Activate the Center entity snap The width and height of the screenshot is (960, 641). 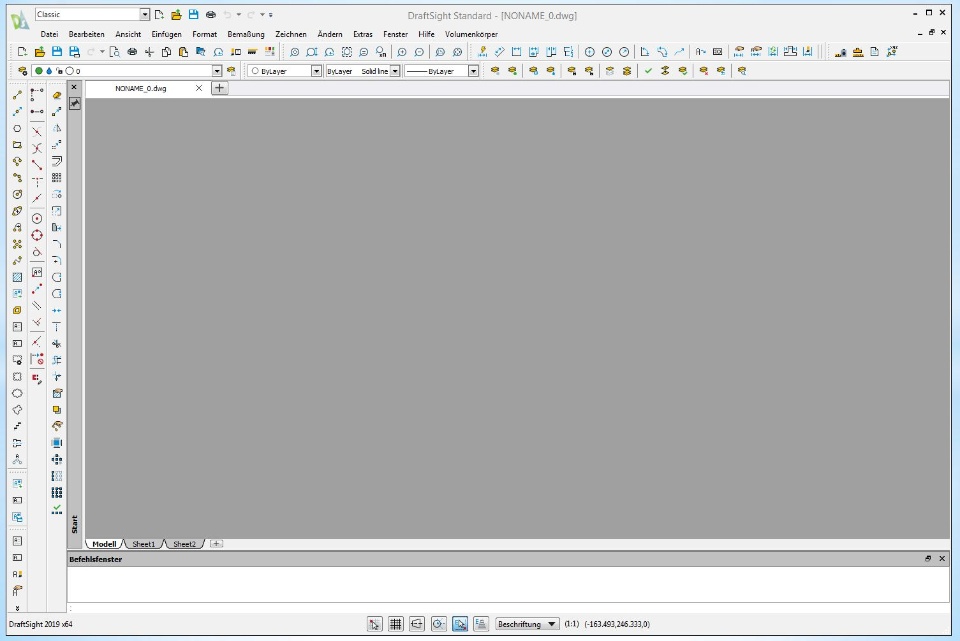[37, 219]
